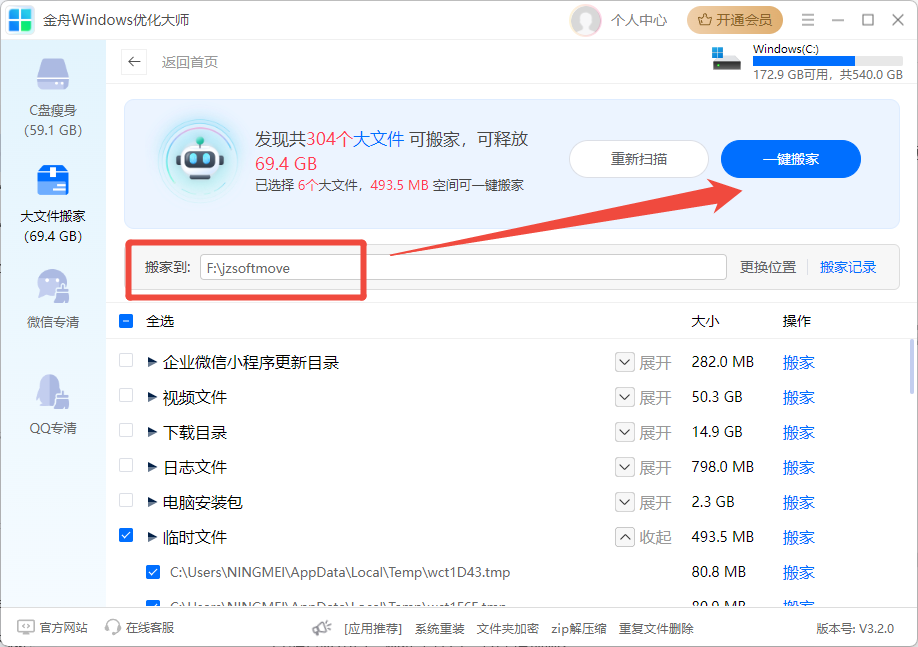The image size is (918, 647).
Task: Expand 日志文件 via 展开 chevron
Action: pos(625,467)
